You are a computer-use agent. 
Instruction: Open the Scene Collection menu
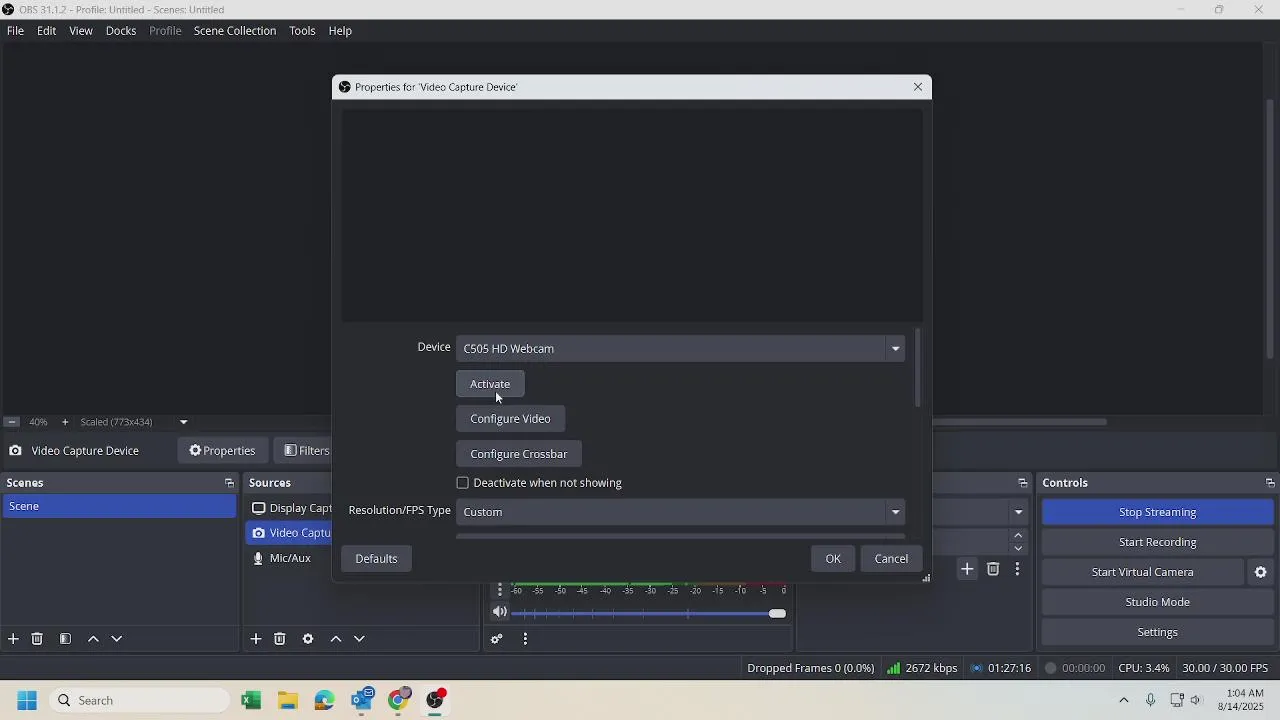(x=235, y=31)
